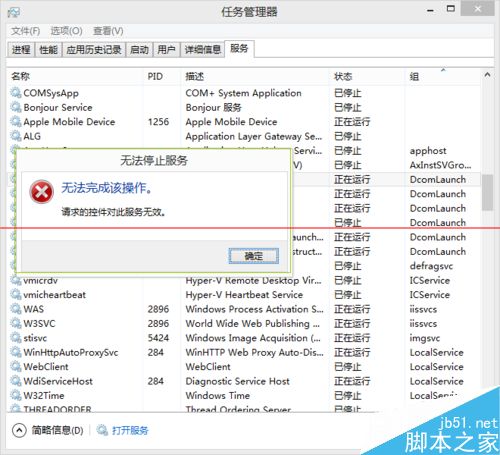The image size is (500, 455).
Task: Click the gear icon beside WAS
Action: (16, 309)
